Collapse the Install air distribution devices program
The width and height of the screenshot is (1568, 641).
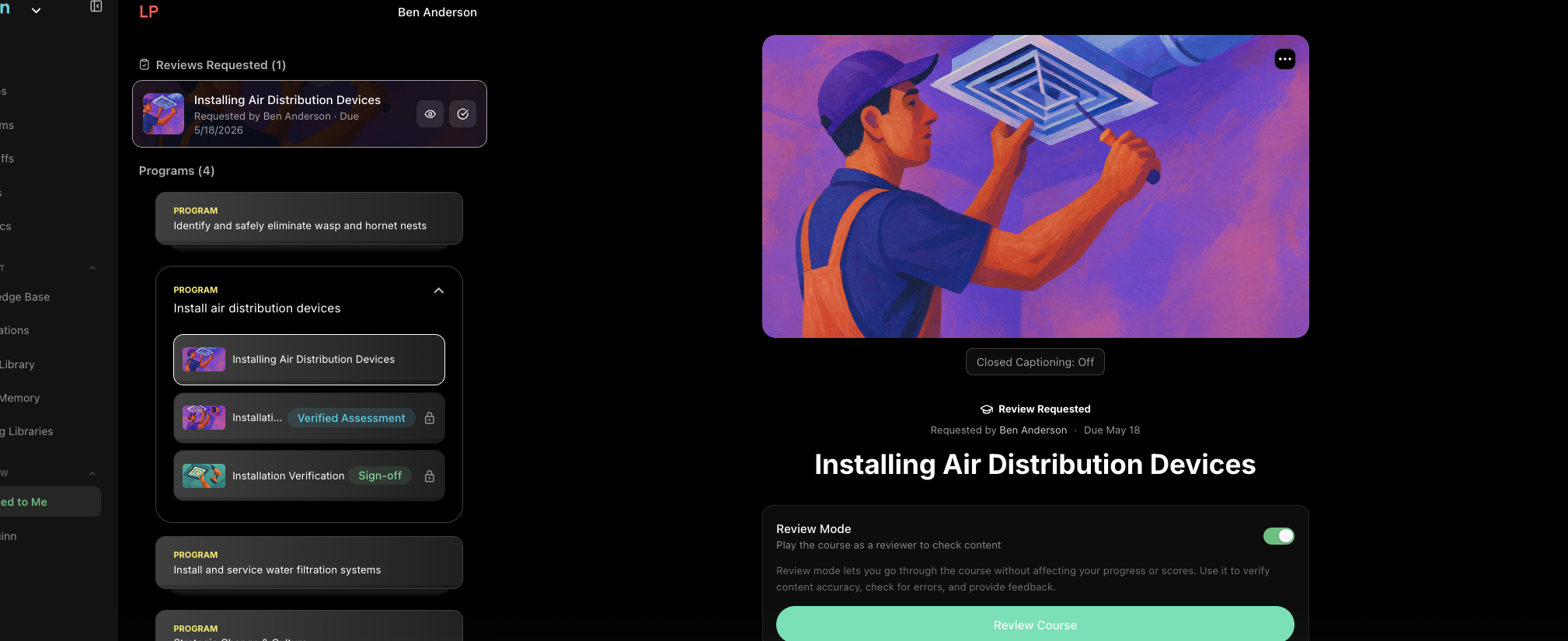click(x=439, y=291)
